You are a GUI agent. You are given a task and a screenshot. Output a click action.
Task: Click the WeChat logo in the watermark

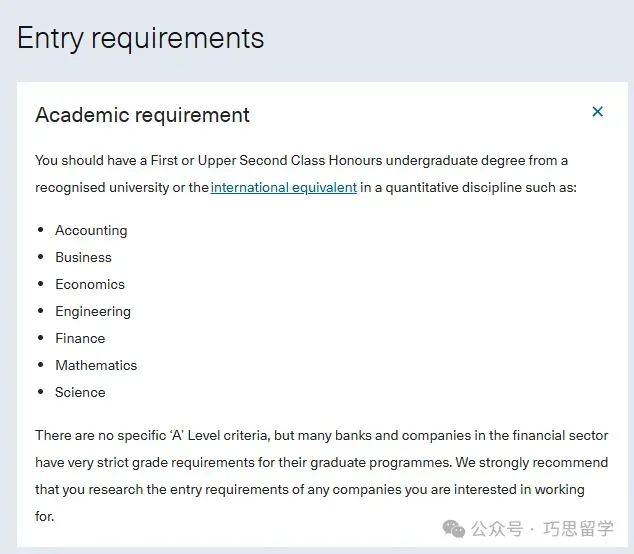(455, 527)
